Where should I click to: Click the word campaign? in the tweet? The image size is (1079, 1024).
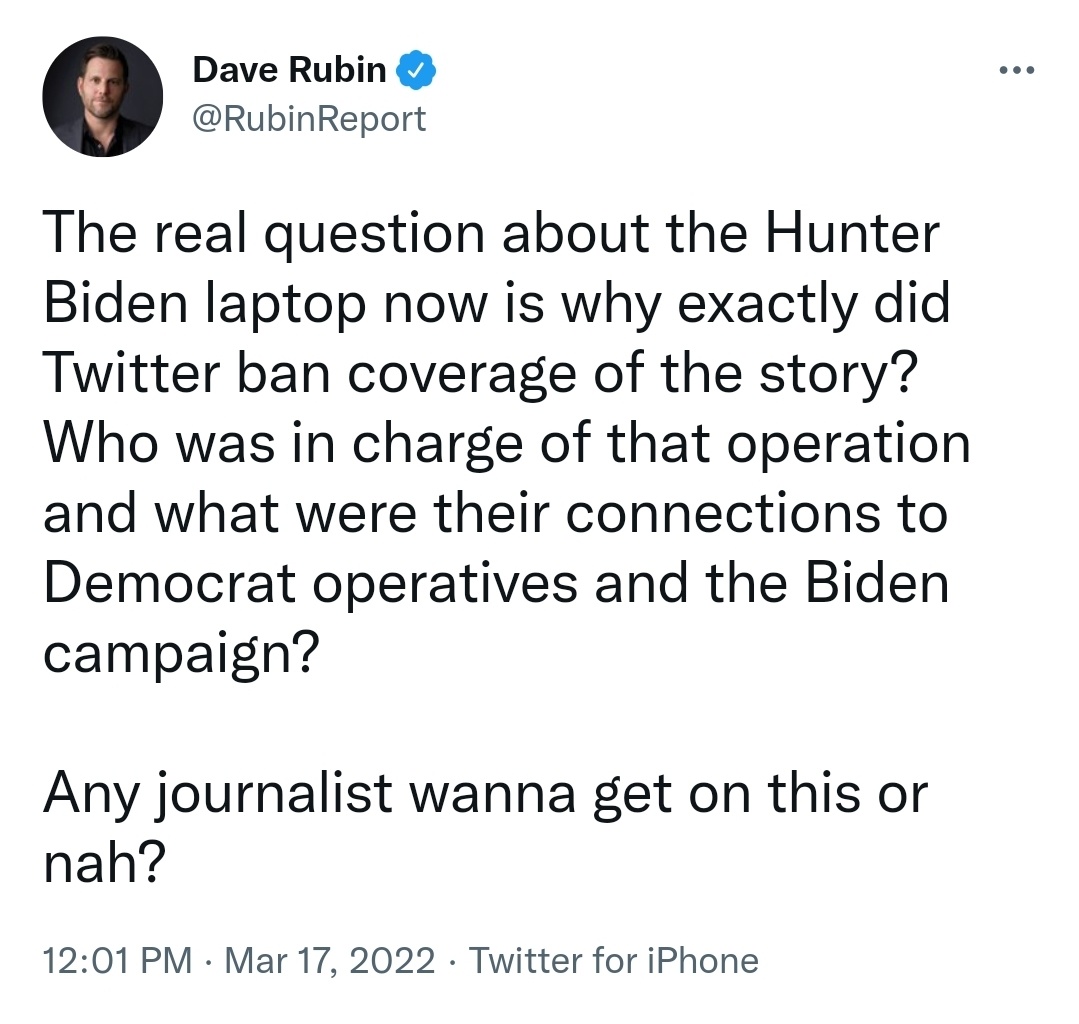pos(182,654)
